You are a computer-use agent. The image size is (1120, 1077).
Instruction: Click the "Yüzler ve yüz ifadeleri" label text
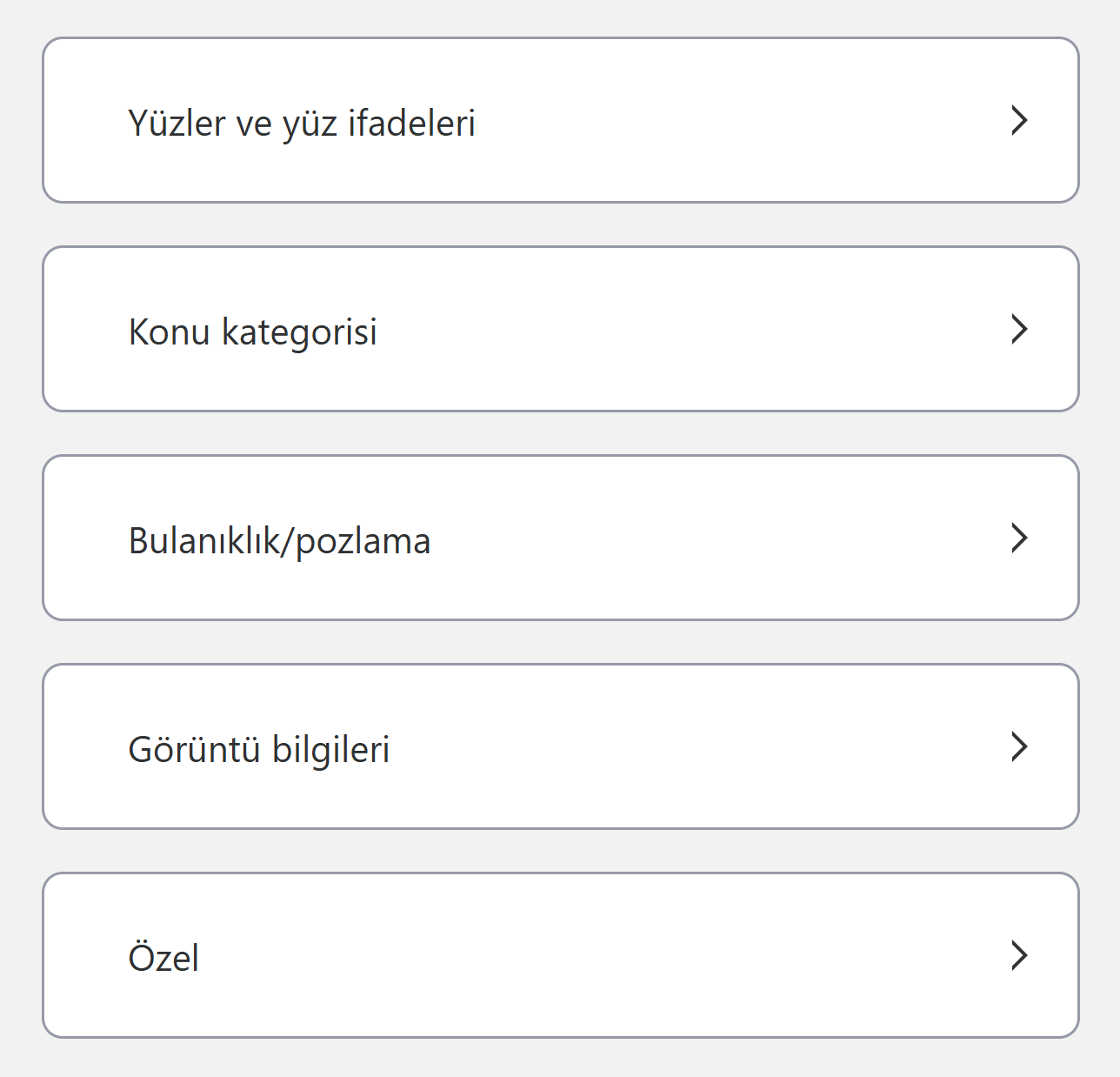301,123
